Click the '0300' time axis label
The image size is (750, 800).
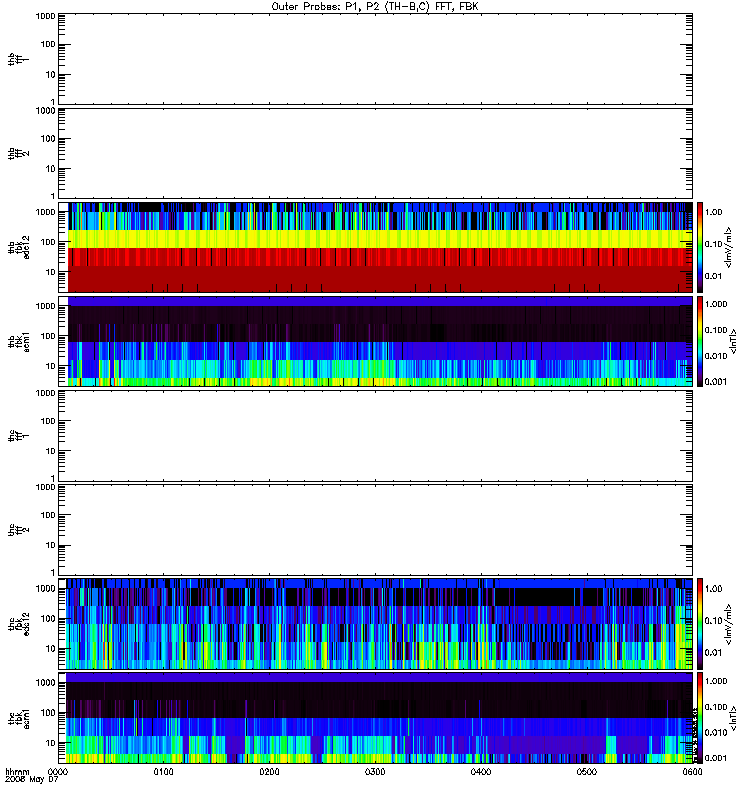(375, 772)
